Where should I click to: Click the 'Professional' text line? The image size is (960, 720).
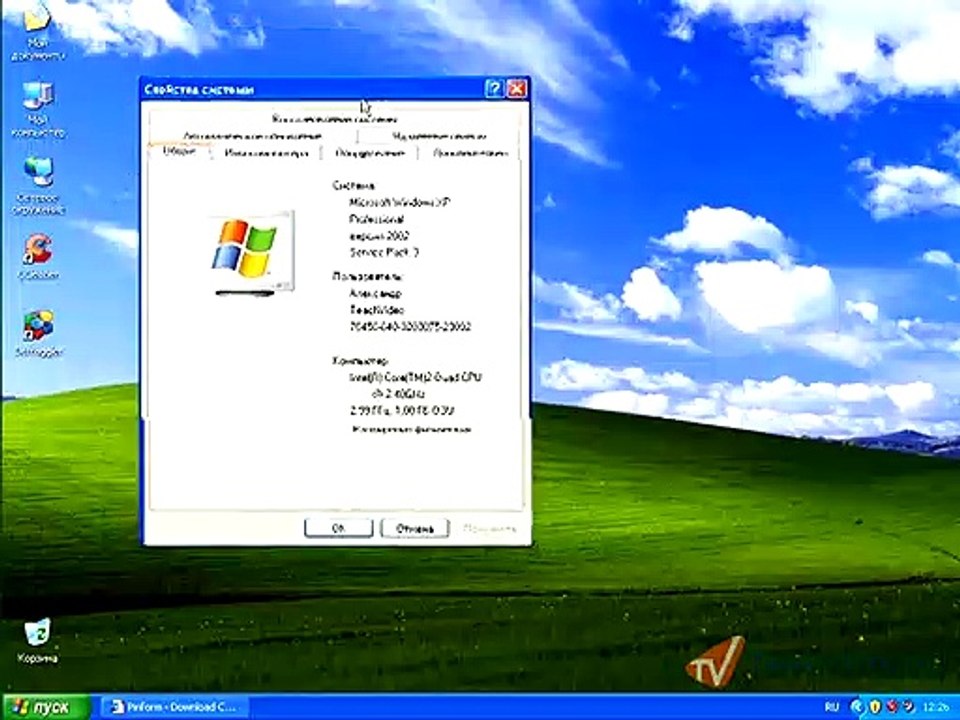376,219
